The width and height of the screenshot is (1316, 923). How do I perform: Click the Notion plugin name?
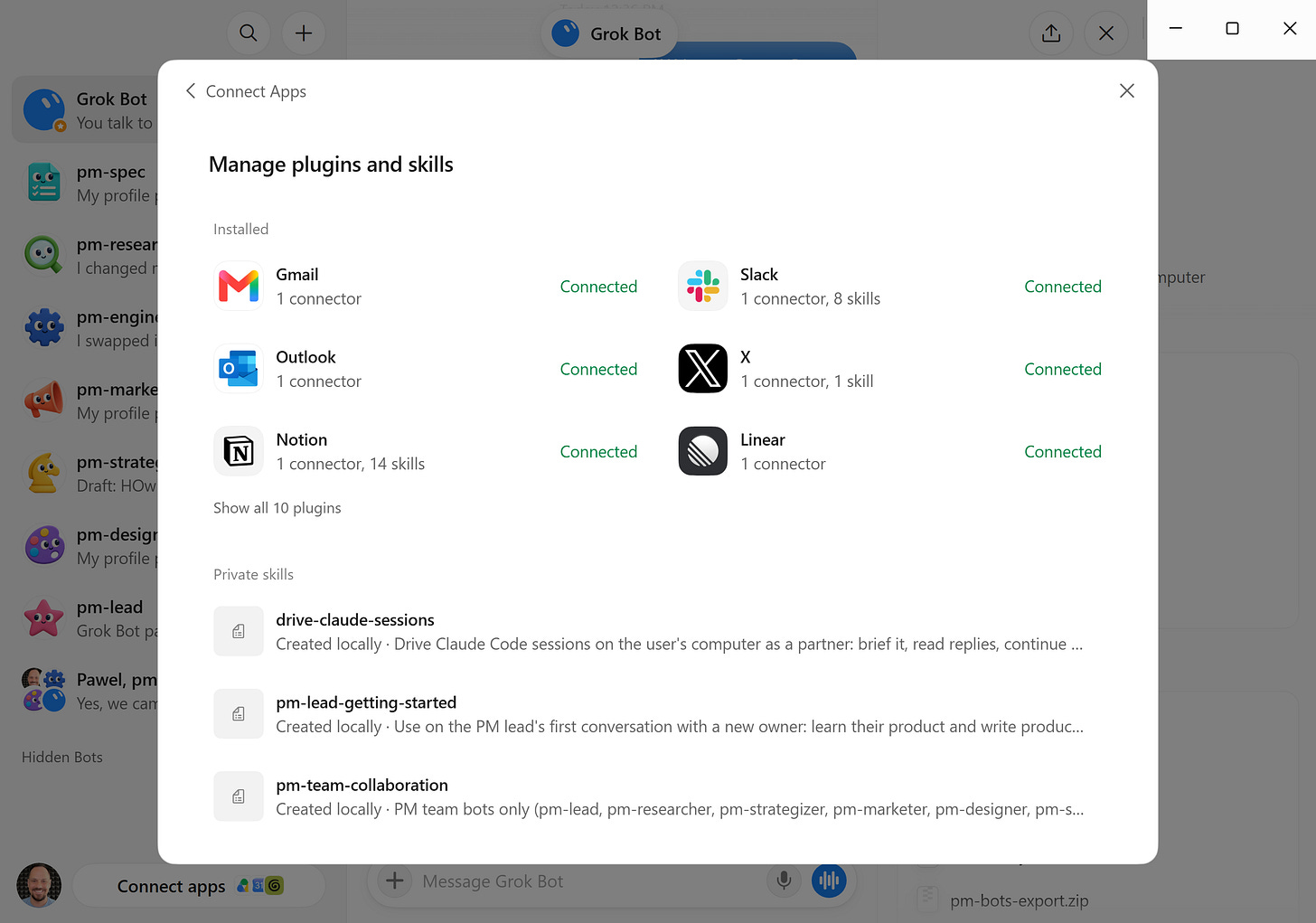302,440
